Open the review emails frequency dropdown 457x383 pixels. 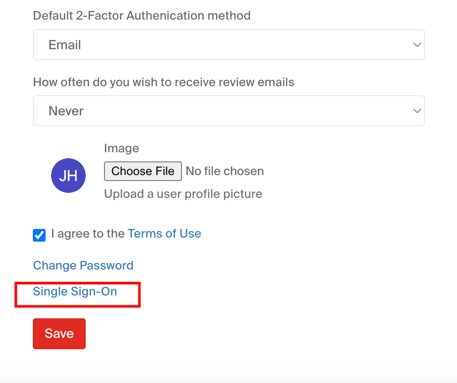(229, 111)
